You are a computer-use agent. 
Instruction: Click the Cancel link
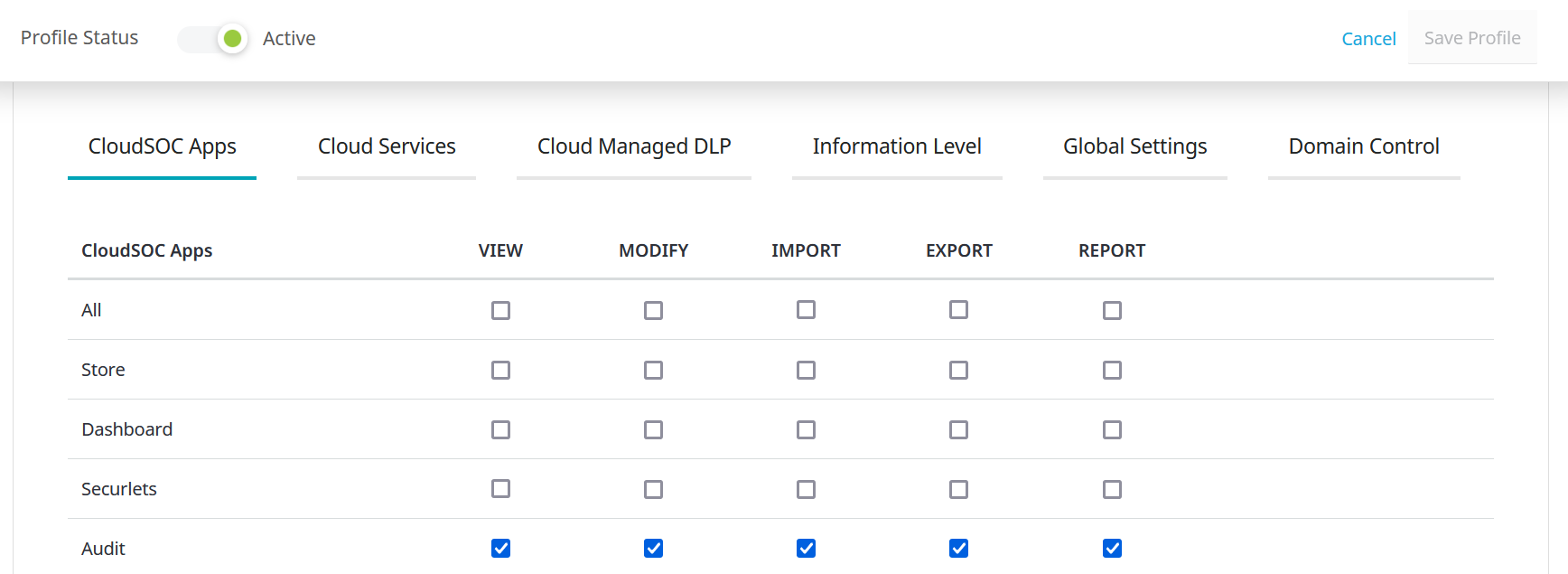tap(1368, 39)
